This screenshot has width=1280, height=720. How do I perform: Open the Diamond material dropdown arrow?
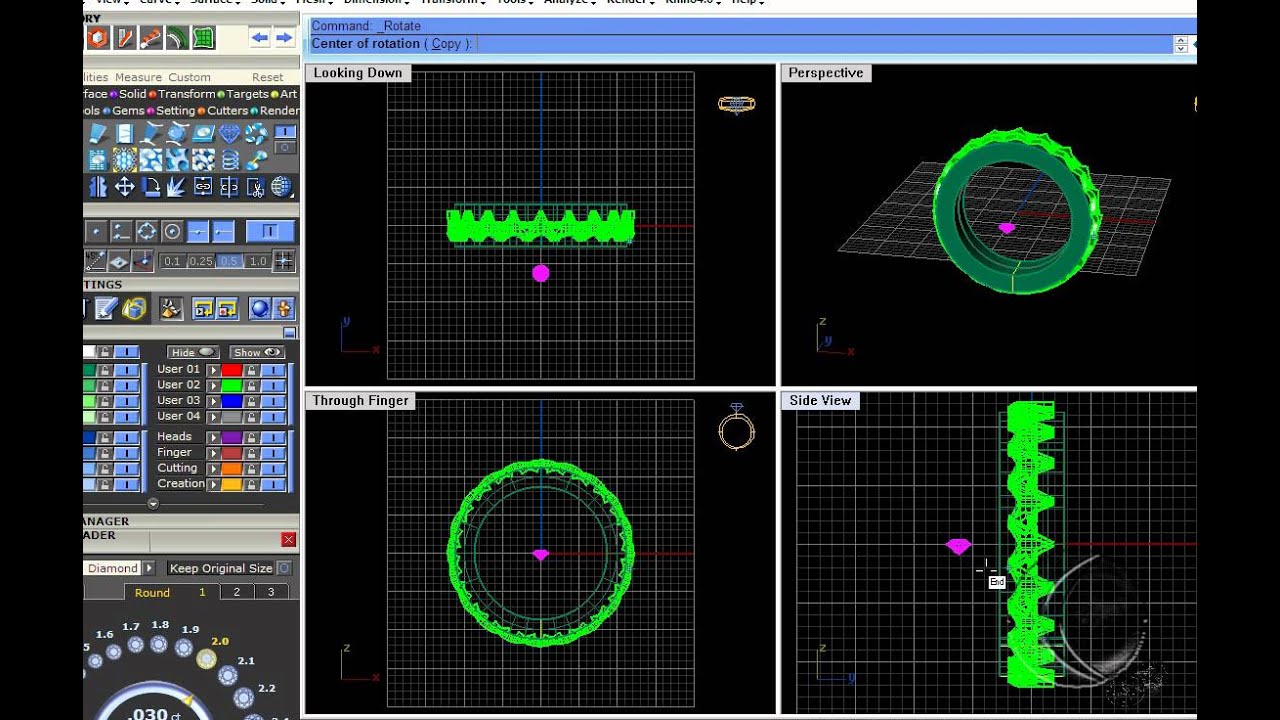tap(149, 568)
